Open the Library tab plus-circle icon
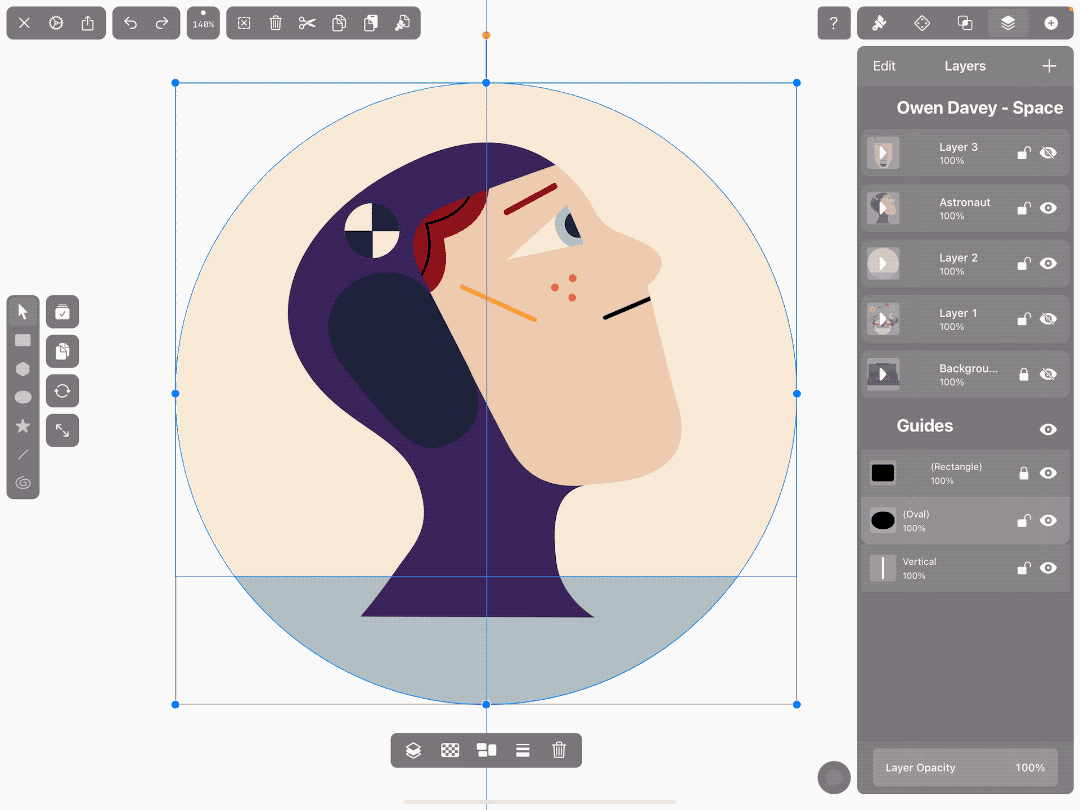The height and width of the screenshot is (810, 1080). (x=1051, y=23)
